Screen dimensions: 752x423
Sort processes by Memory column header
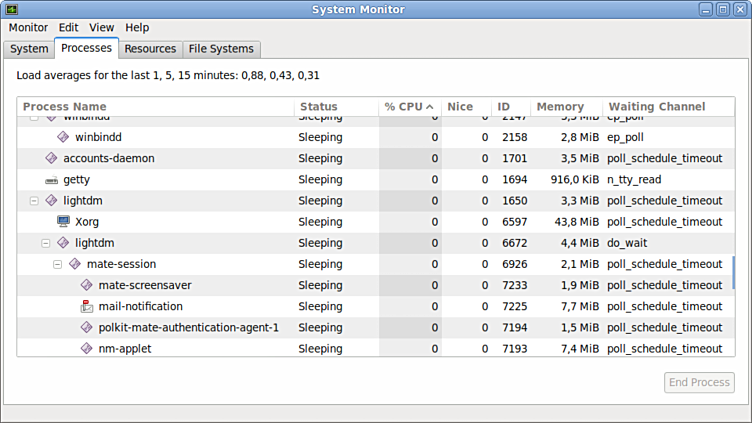coord(560,107)
